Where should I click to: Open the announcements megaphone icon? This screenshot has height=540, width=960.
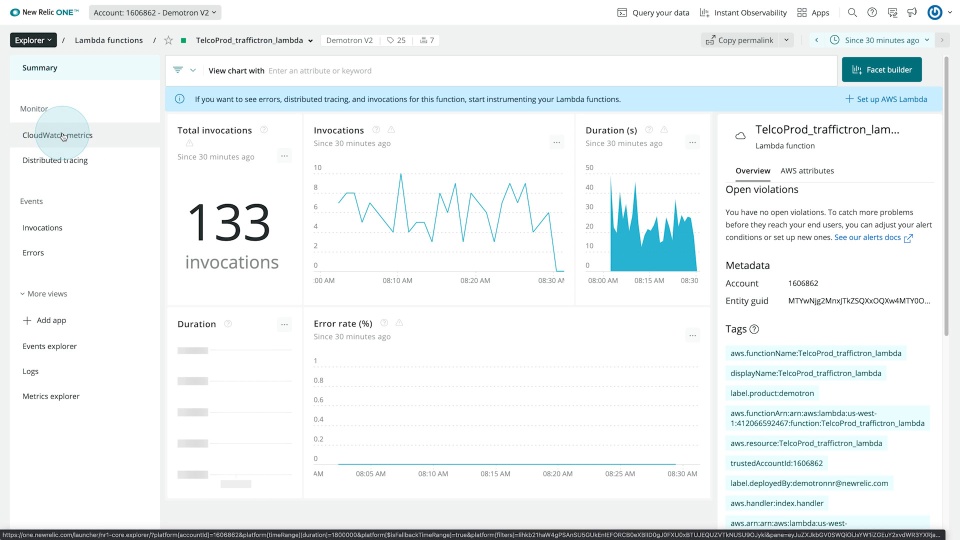912,12
